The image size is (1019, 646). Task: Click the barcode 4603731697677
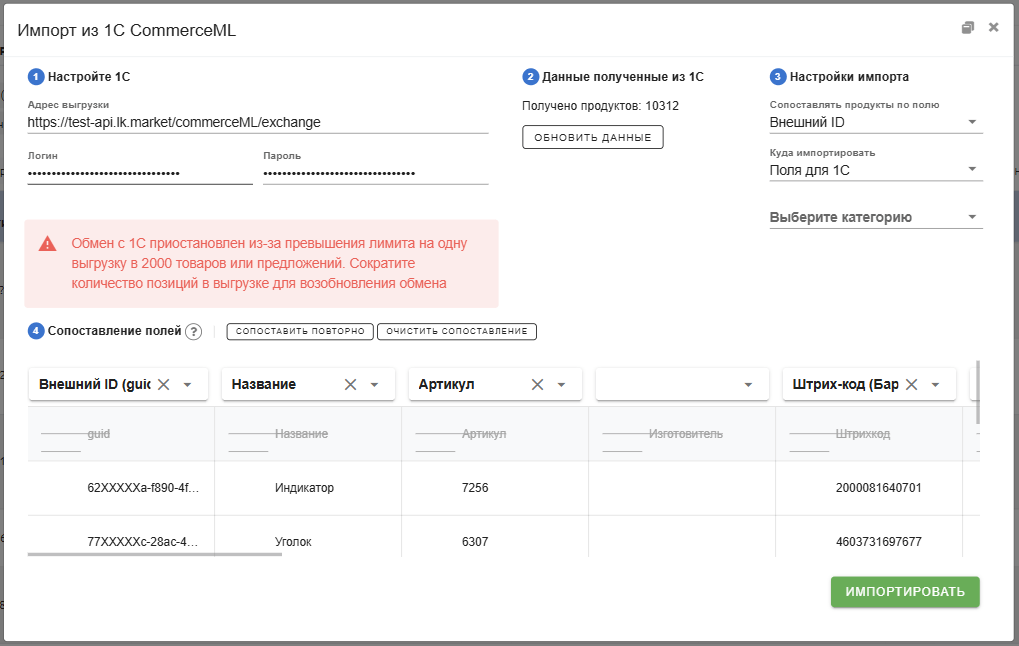[x=879, y=542]
